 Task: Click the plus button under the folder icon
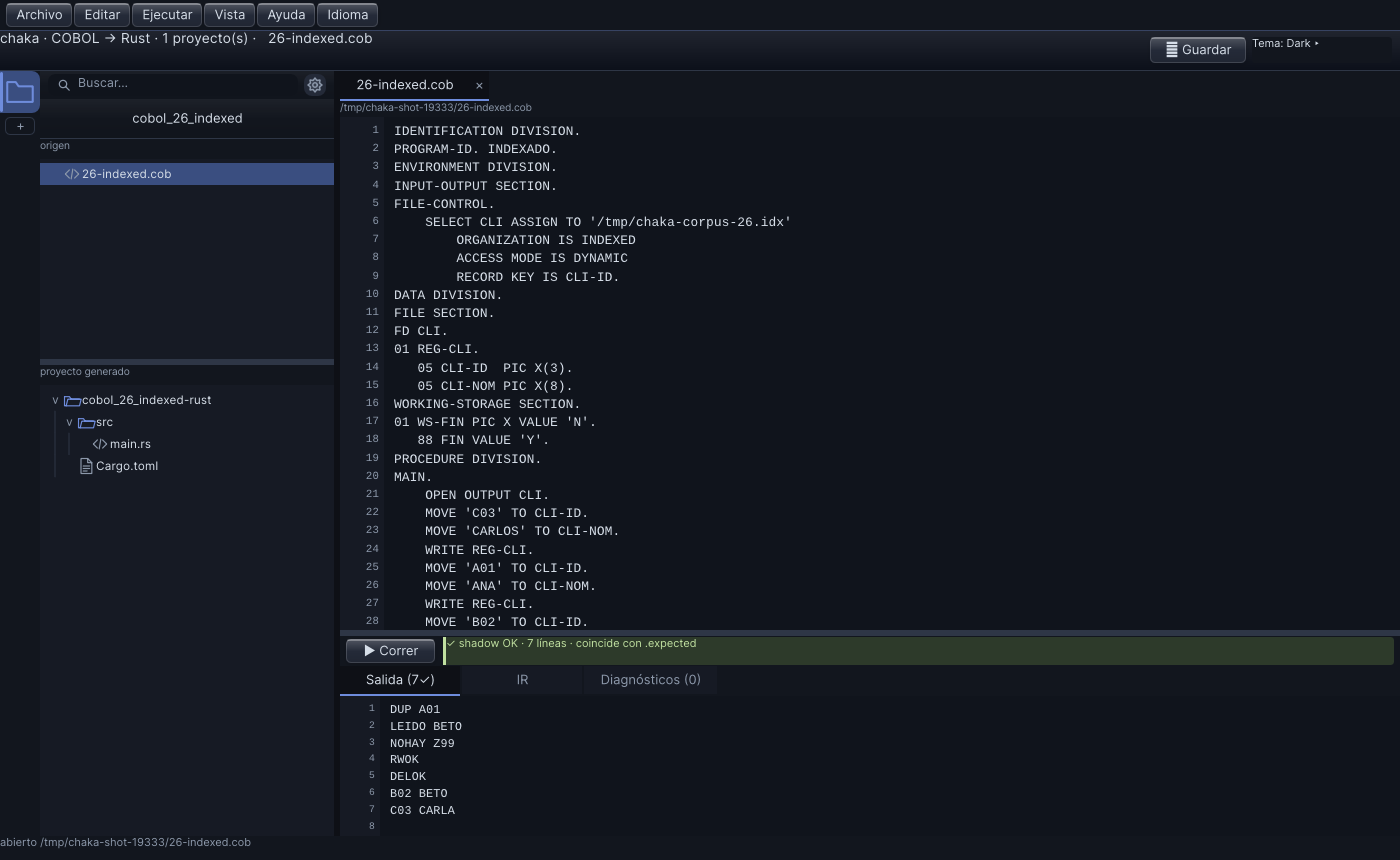(20, 126)
